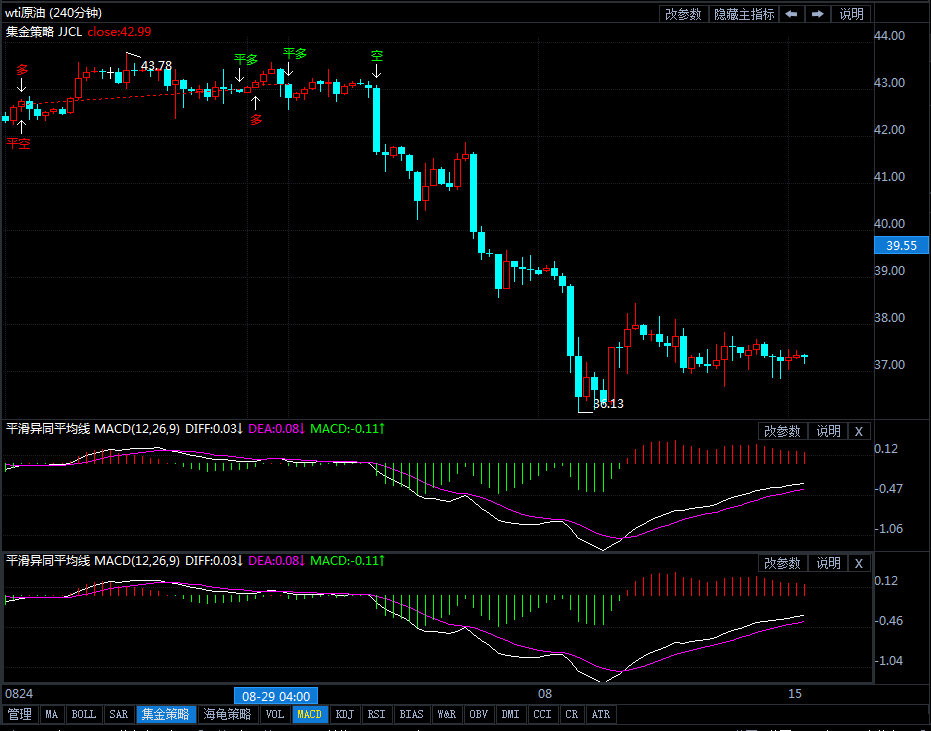Open 改参数 for the main chart
Viewport: 931px width, 731px height.
683,14
